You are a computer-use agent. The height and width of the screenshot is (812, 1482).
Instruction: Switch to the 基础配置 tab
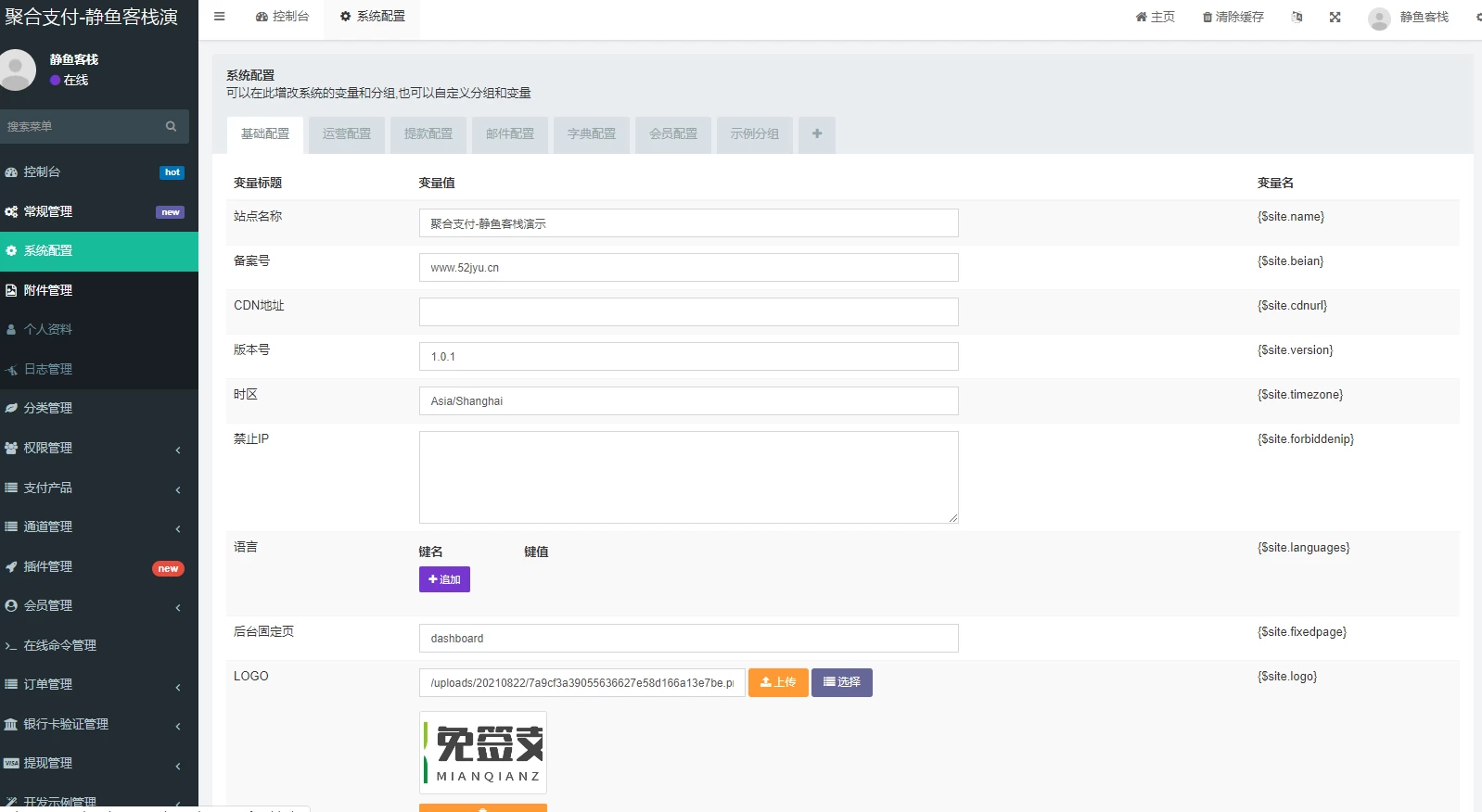265,134
